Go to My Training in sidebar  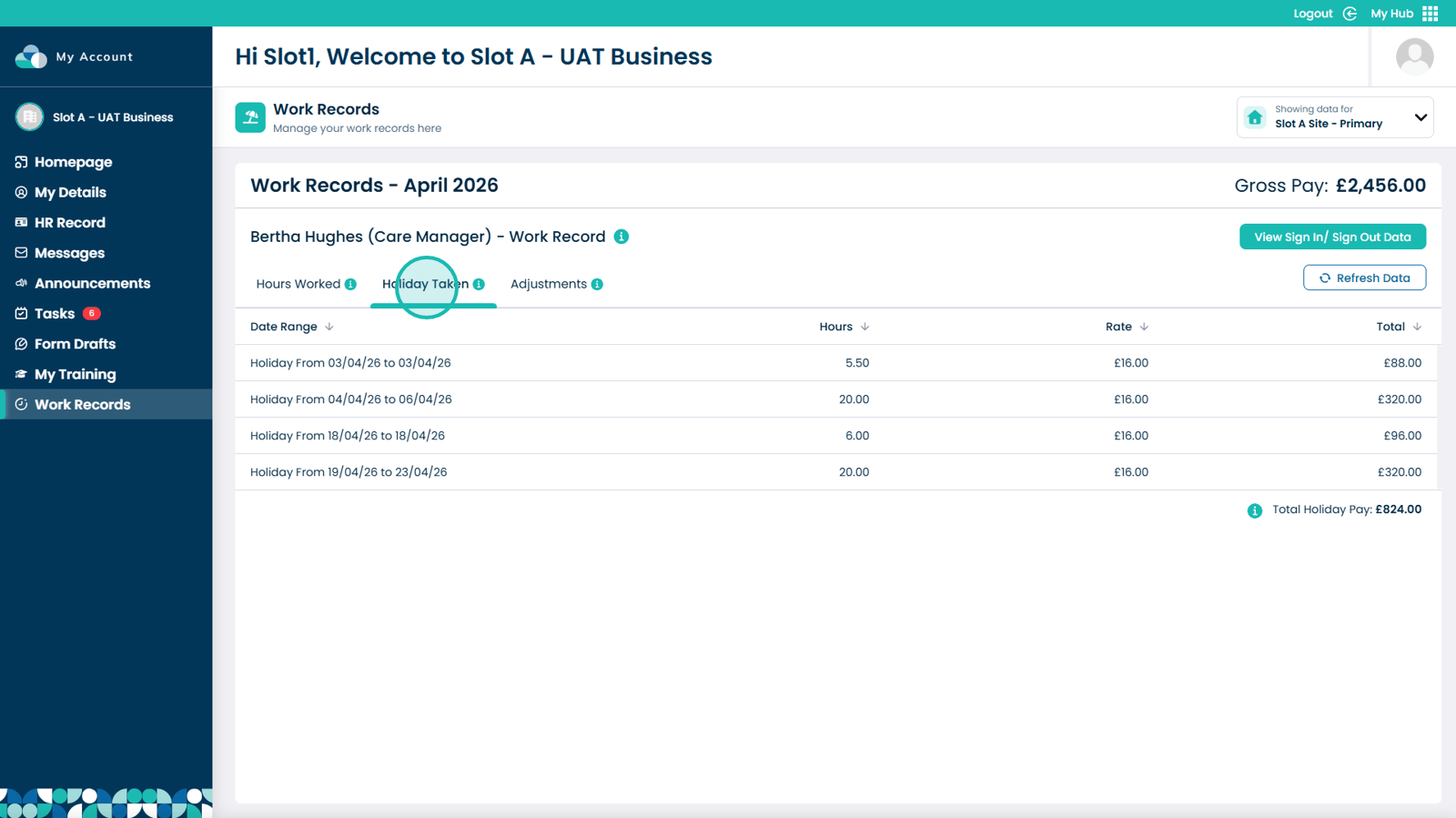click(x=75, y=374)
